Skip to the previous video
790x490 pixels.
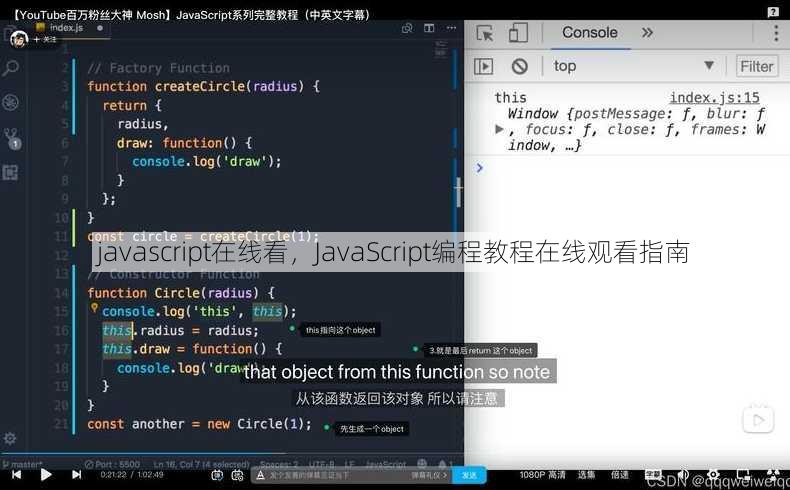pyautogui.click(x=17, y=474)
